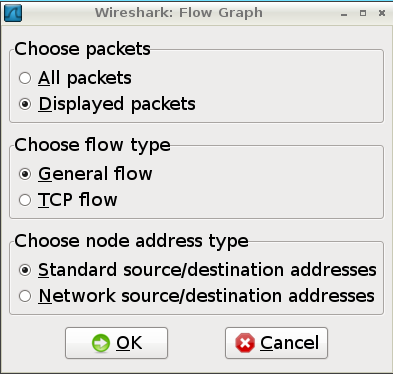This screenshot has height=376, width=393.
Task: Click the Wireshark: Flow Graph title bar
Action: (x=179, y=13)
